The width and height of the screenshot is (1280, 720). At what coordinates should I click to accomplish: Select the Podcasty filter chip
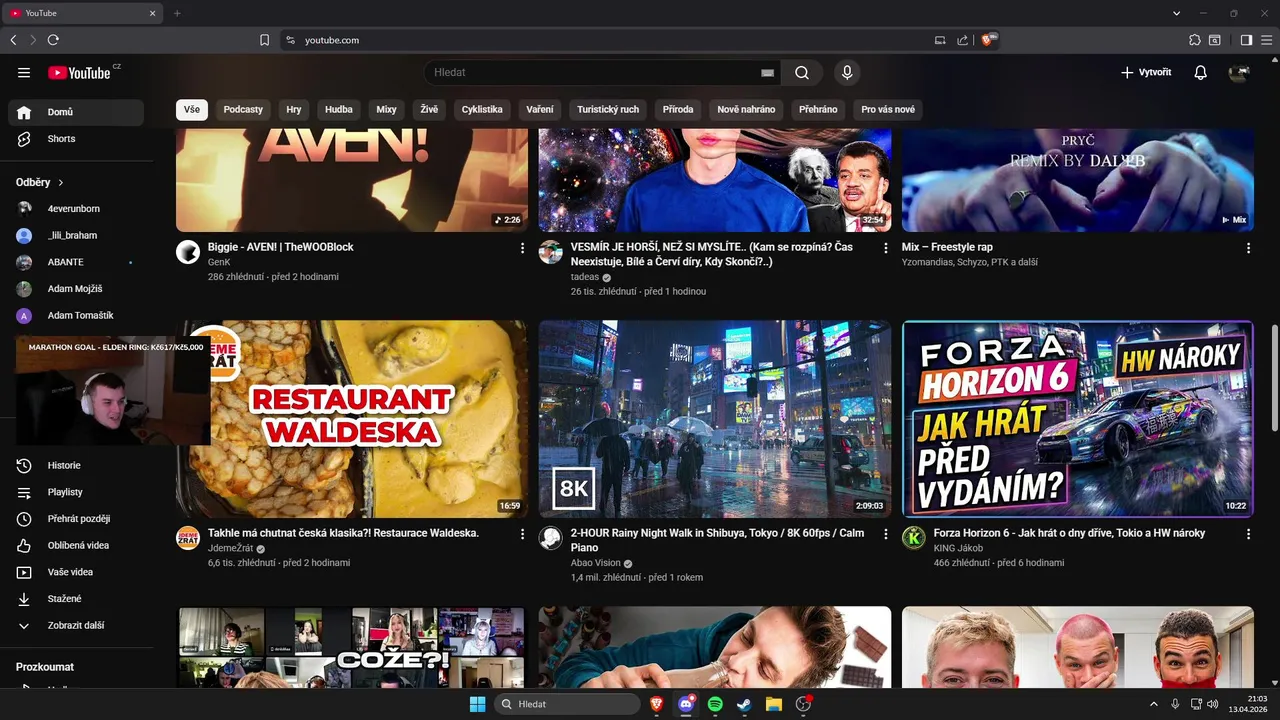pyautogui.click(x=243, y=109)
